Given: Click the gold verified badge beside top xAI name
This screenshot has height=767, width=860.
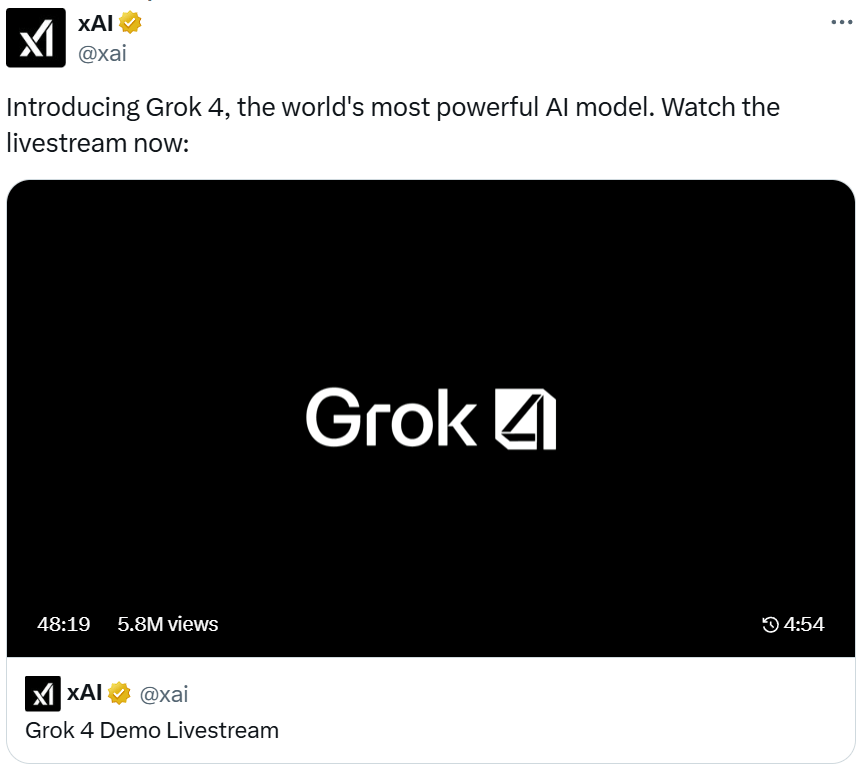Looking at the screenshot, I should click(x=130, y=23).
